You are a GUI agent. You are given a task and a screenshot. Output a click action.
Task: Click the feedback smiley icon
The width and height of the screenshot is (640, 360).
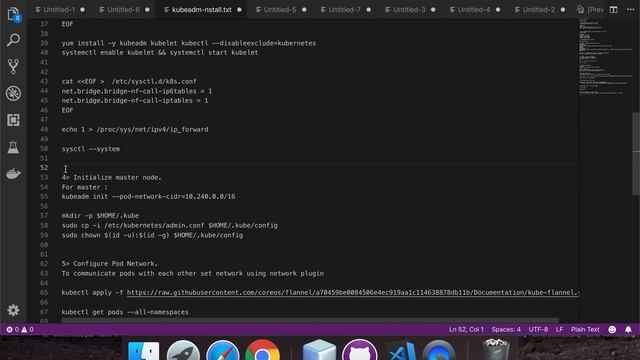point(612,329)
